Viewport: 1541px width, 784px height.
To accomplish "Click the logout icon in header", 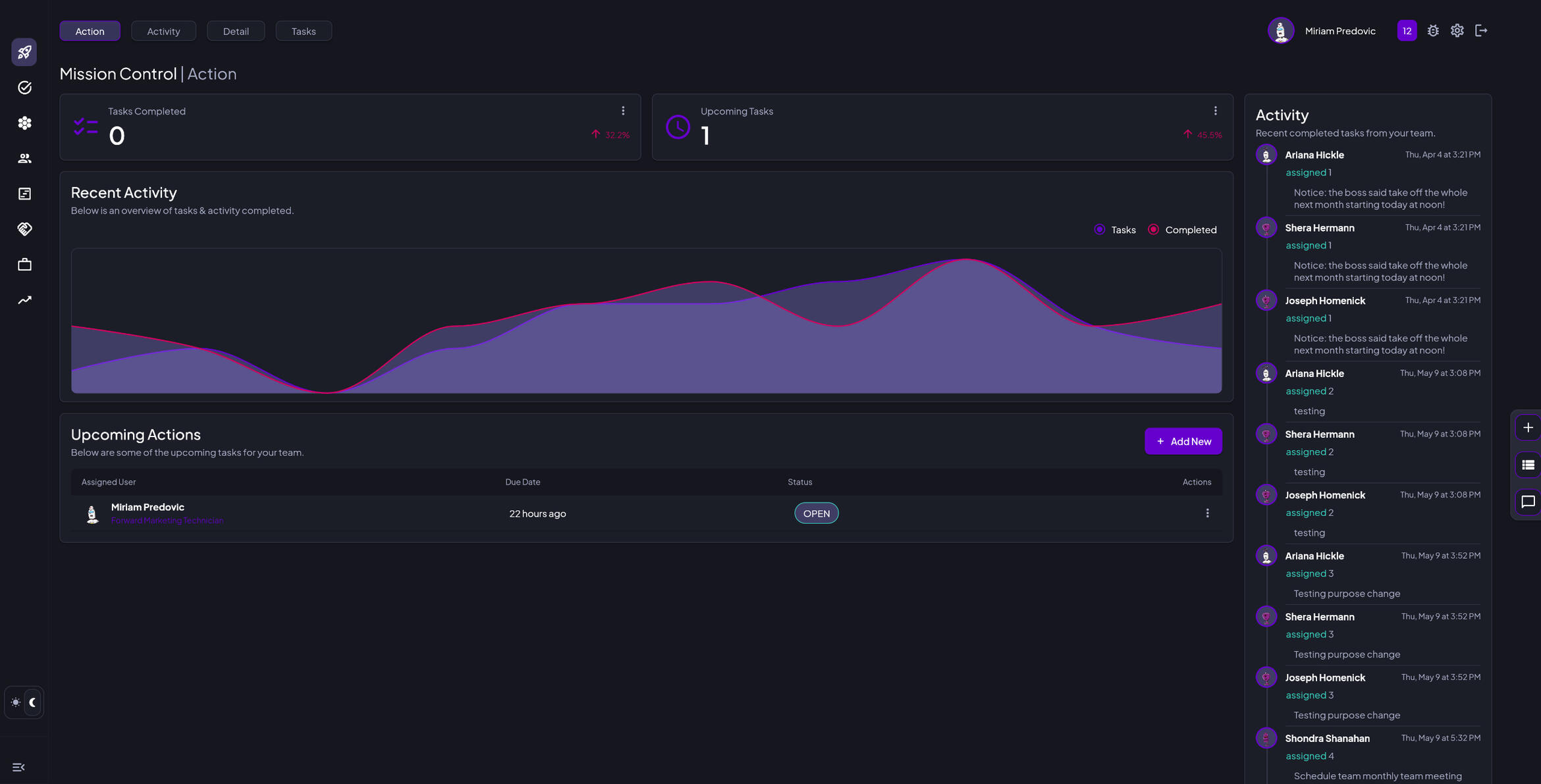I will click(x=1481, y=31).
